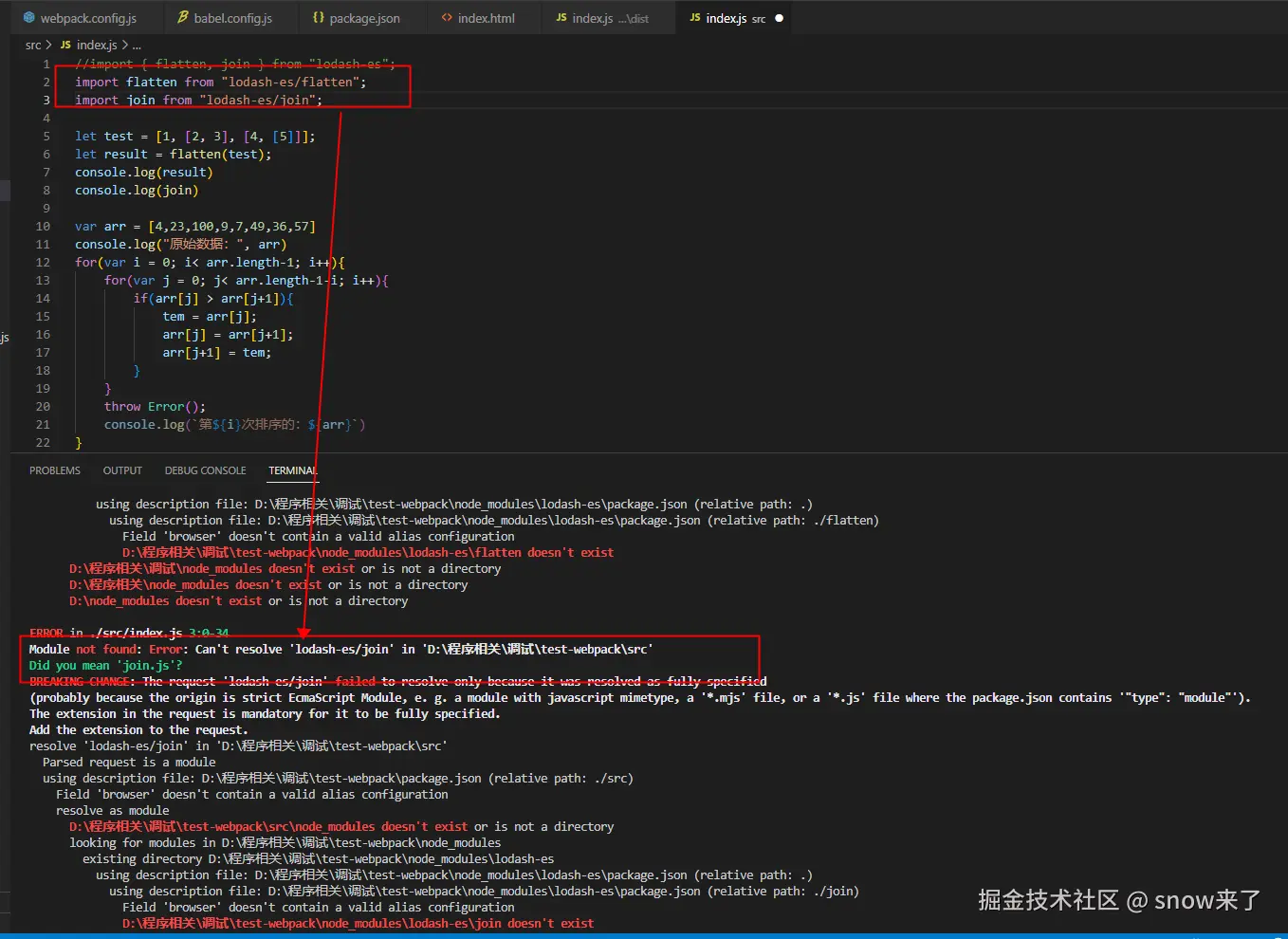1288x939 pixels.
Task: Click the JS file icon in the breadcrumb
Action: pos(65,45)
